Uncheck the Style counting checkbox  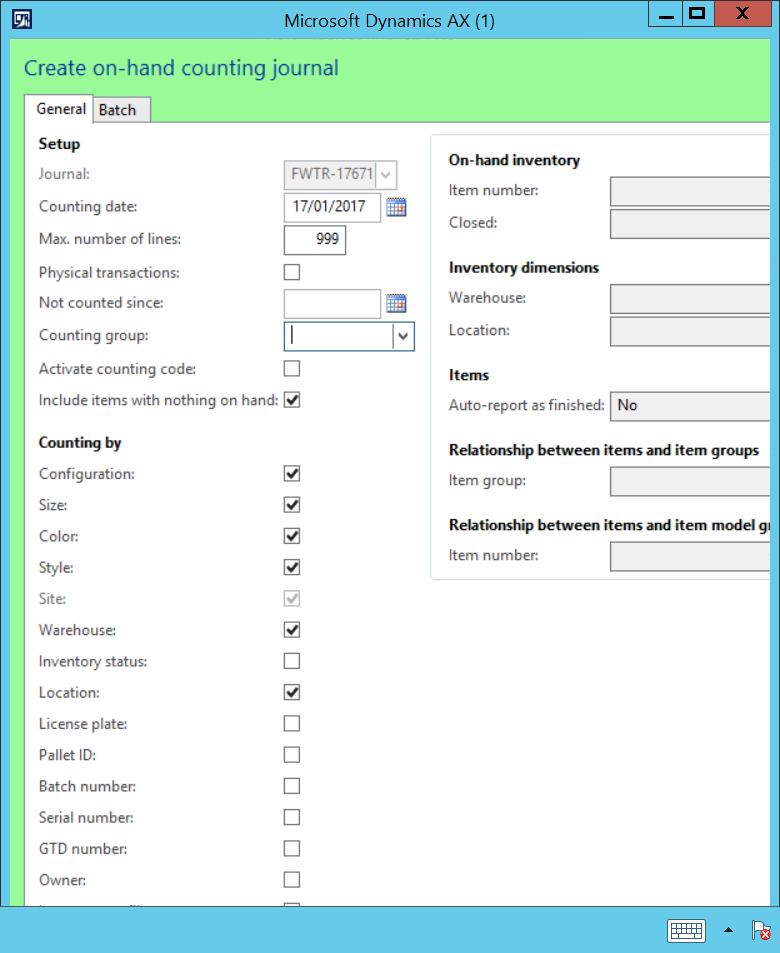tap(292, 567)
